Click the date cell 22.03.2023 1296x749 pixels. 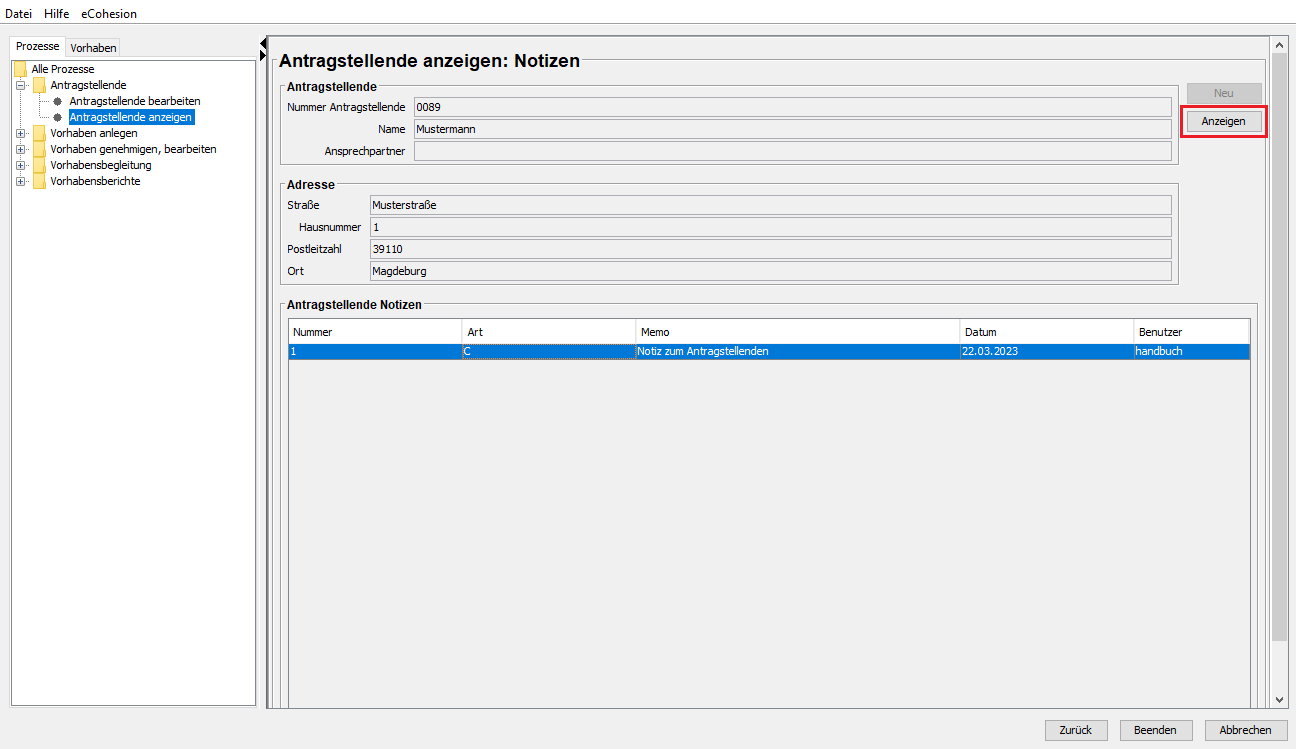(x=1047, y=352)
